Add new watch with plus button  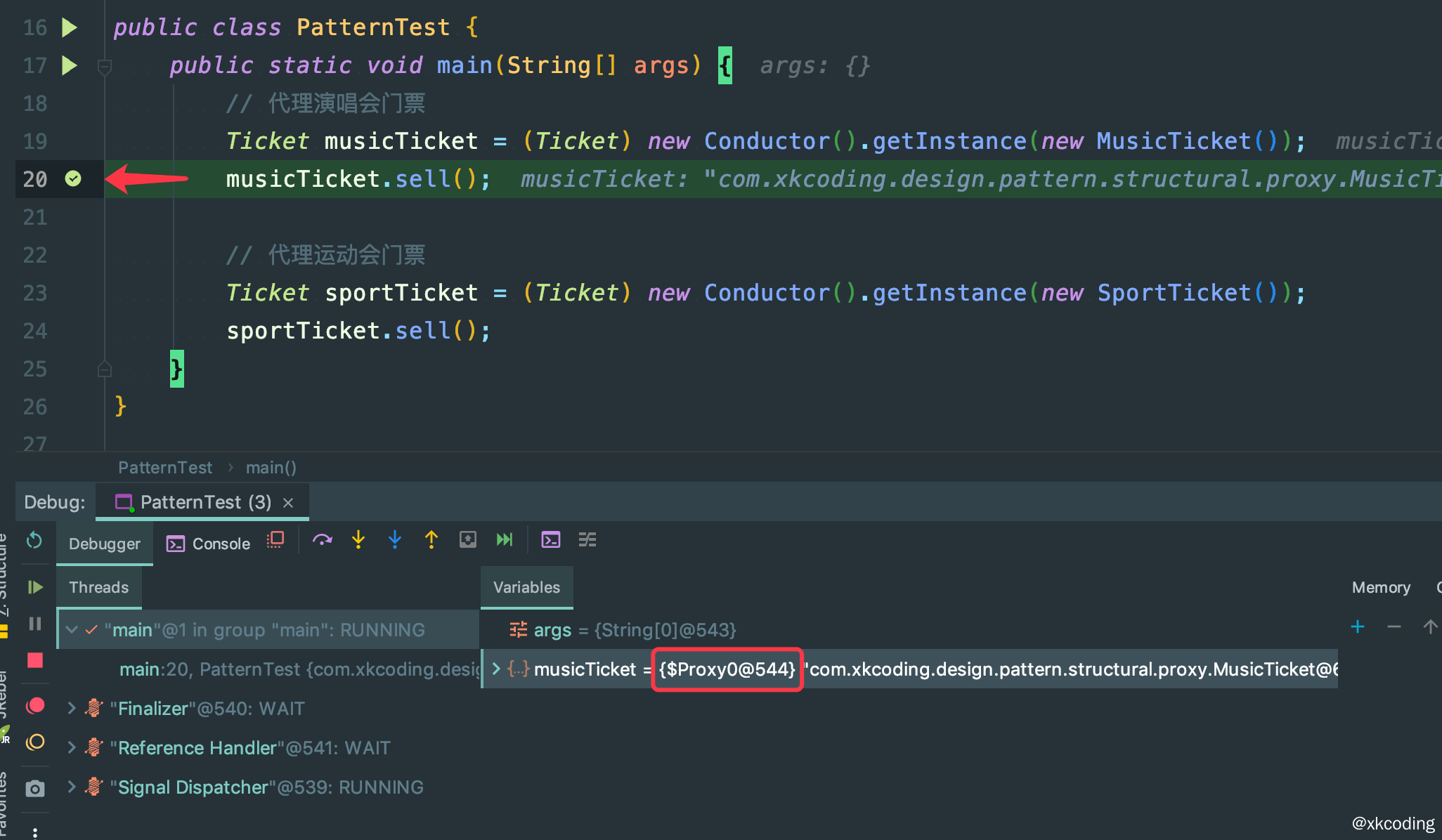click(x=1358, y=626)
